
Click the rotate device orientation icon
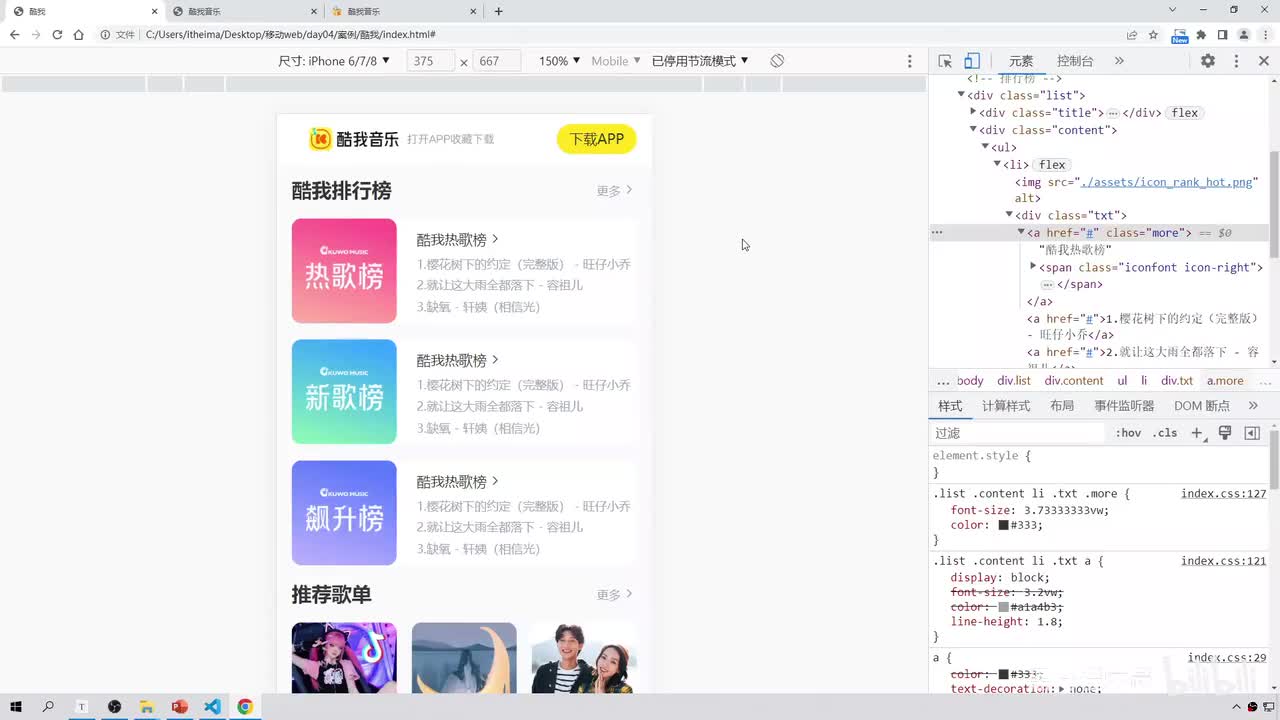coord(777,61)
